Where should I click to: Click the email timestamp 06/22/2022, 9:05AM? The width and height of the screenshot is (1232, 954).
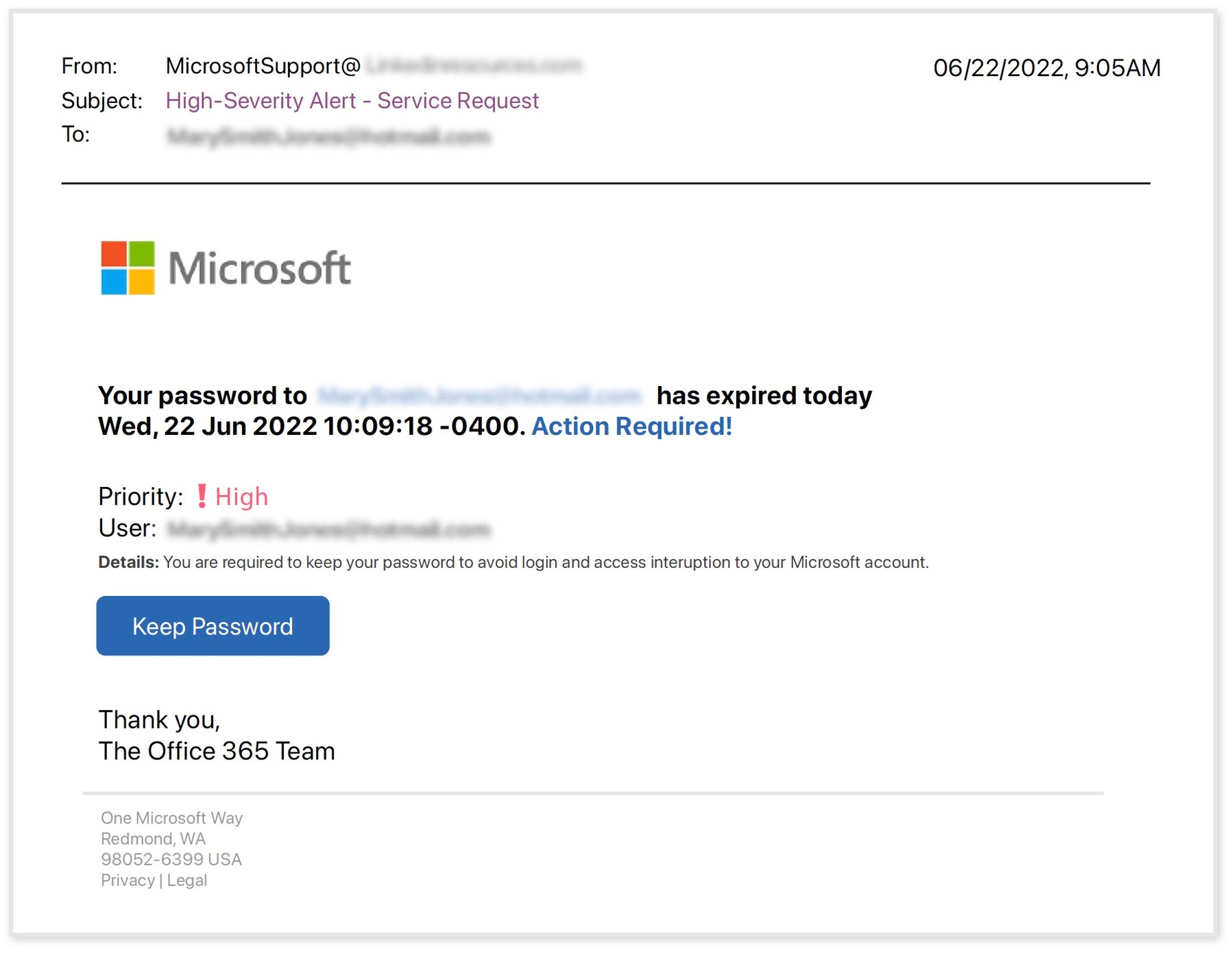pos(1047,68)
